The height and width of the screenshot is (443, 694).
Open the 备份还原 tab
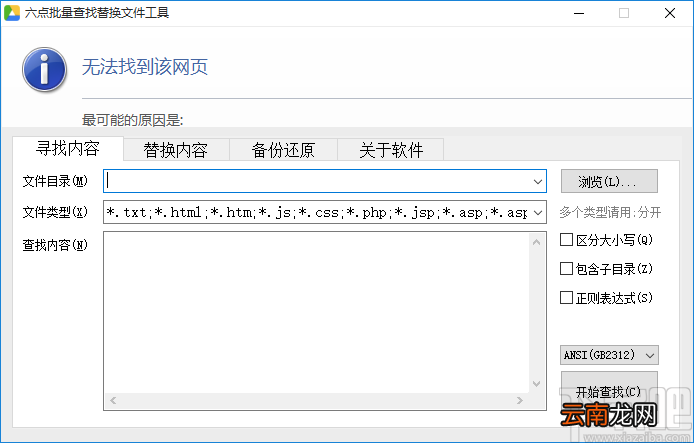point(283,150)
